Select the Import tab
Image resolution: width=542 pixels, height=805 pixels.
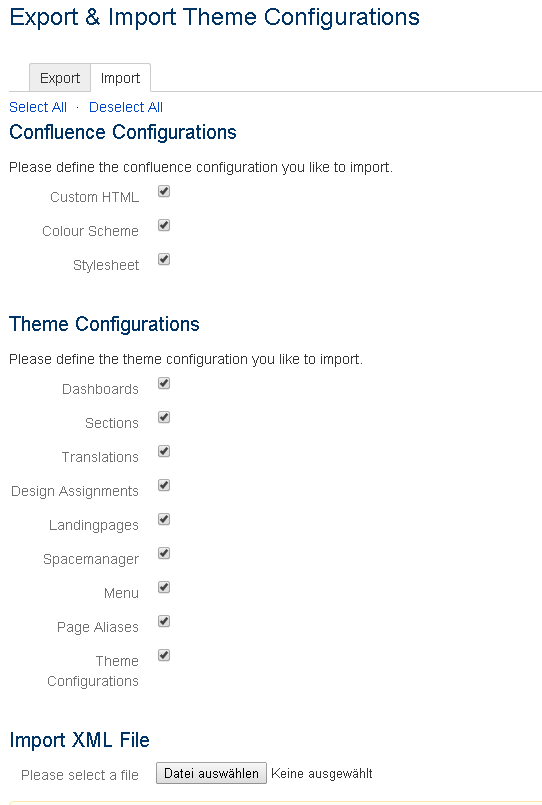pos(120,78)
